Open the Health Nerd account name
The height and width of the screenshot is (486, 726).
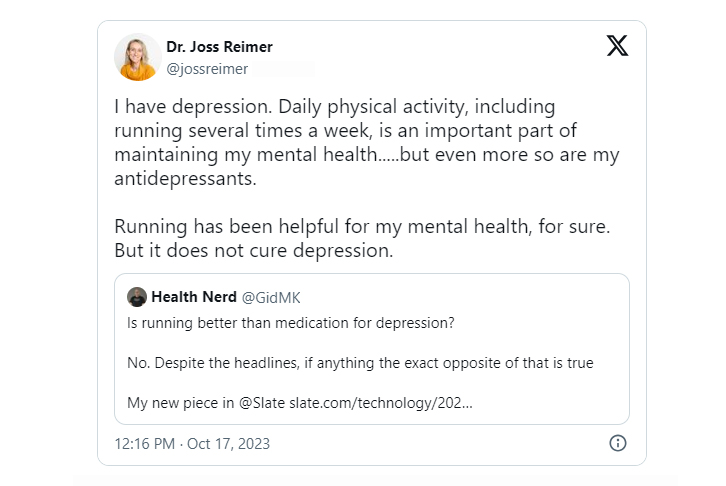(x=194, y=297)
